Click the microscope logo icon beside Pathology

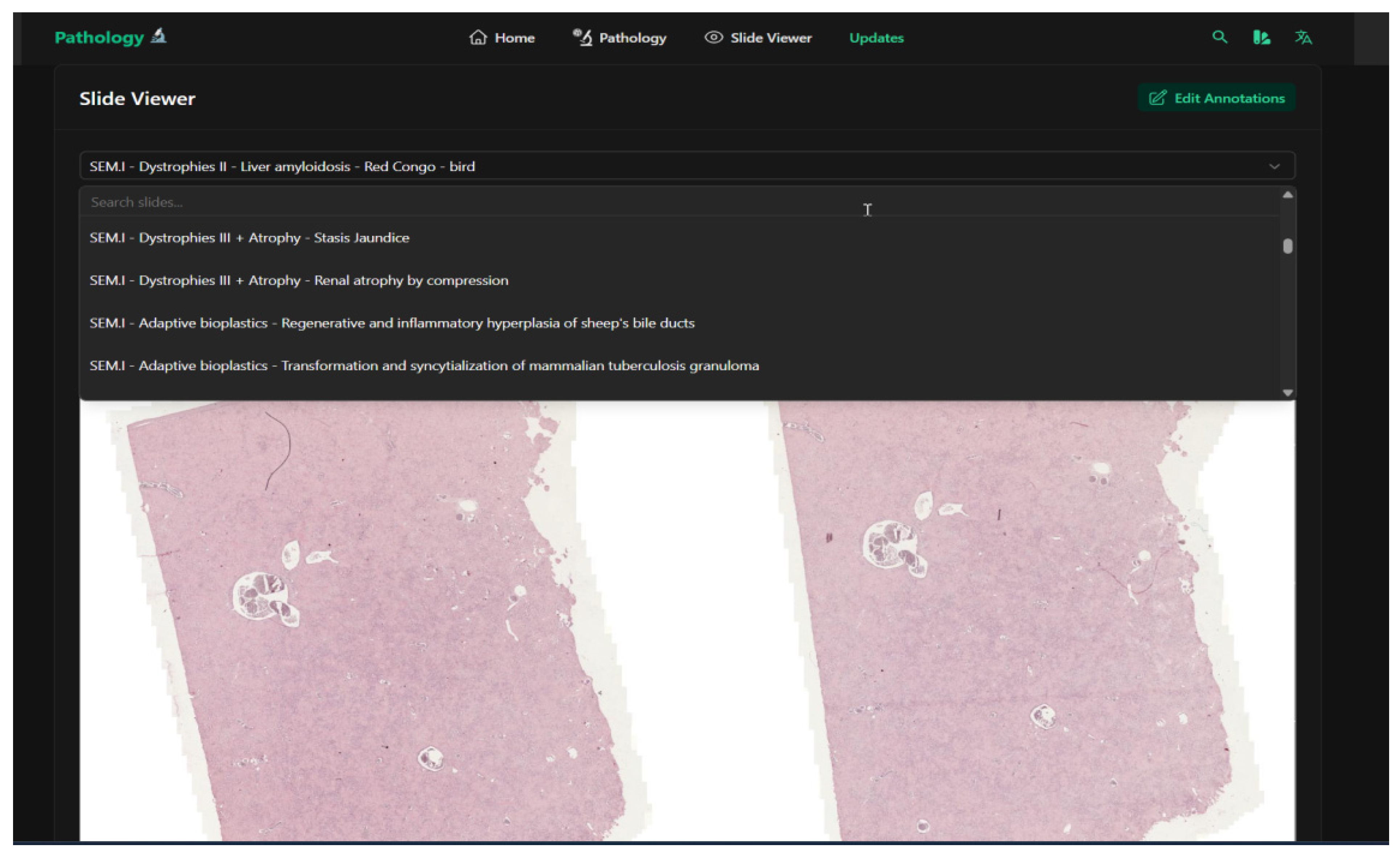click(159, 36)
